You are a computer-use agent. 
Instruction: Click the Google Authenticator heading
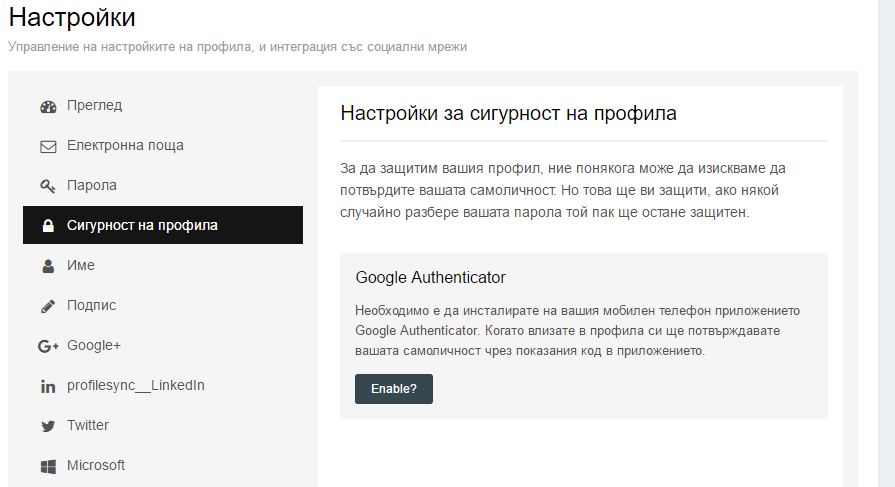pos(430,277)
